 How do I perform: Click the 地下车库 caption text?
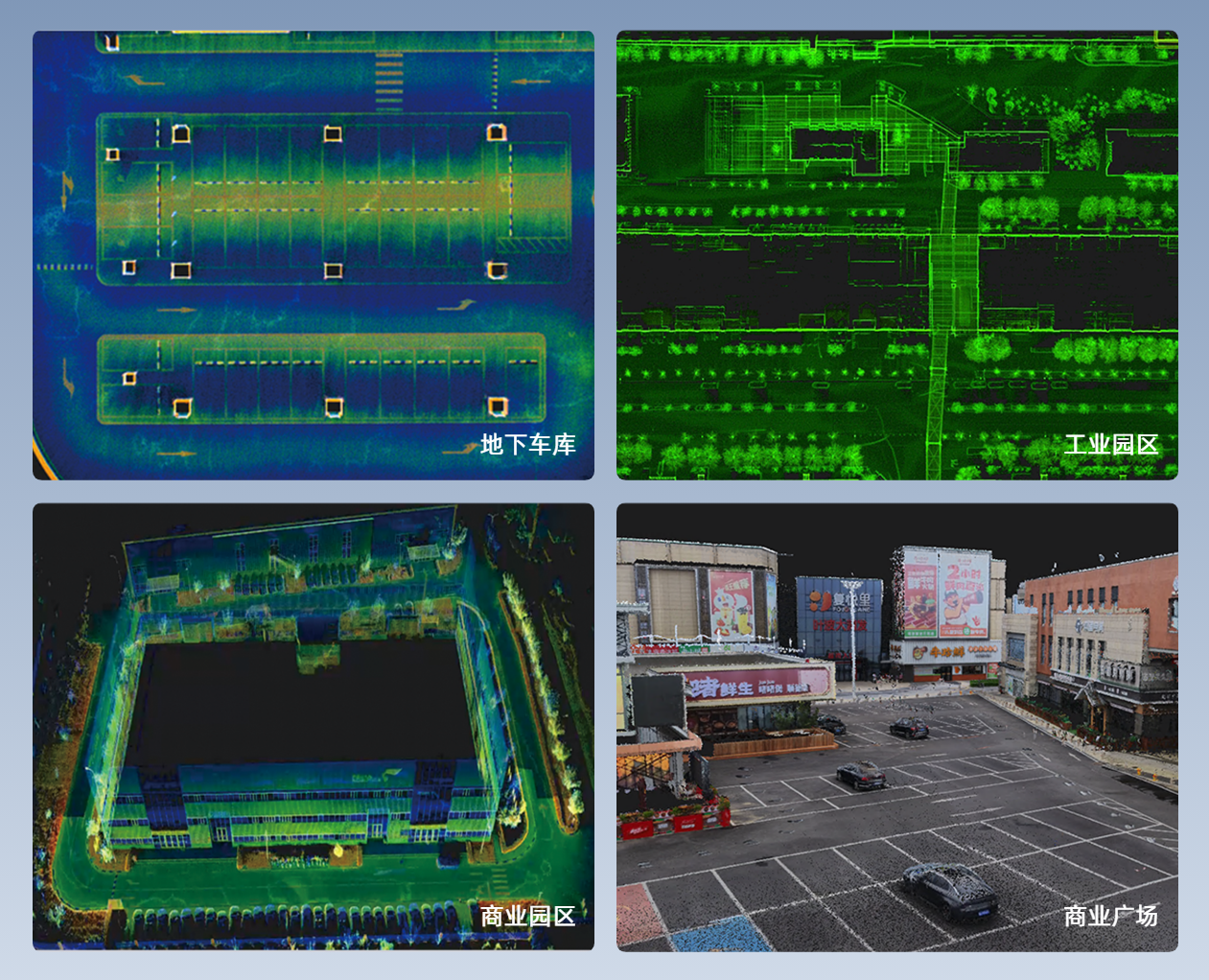click(x=527, y=444)
